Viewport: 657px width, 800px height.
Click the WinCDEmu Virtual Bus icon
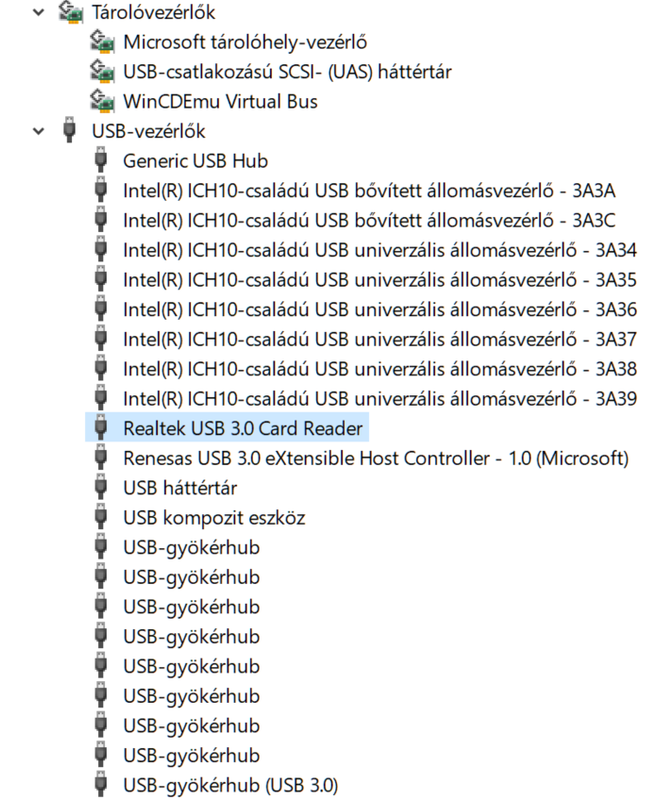coord(100,101)
